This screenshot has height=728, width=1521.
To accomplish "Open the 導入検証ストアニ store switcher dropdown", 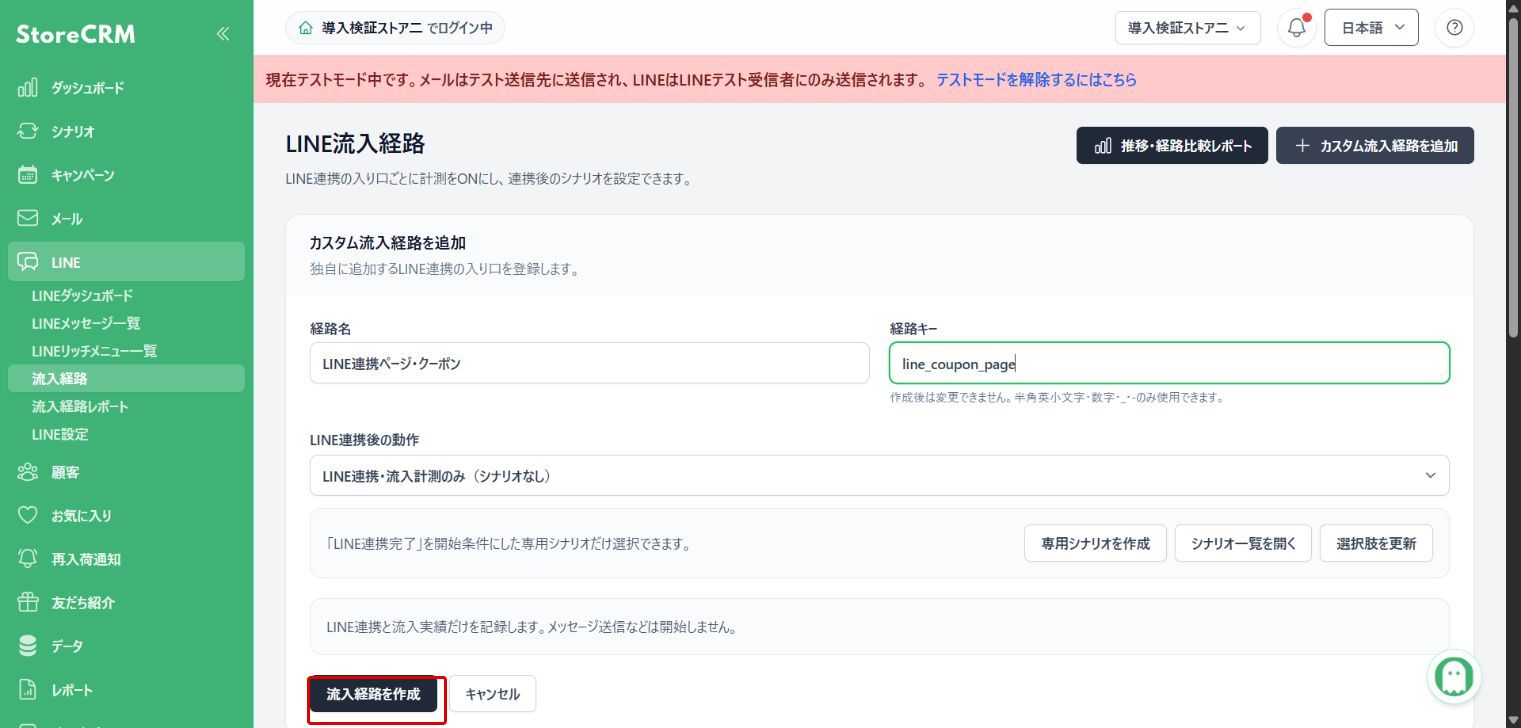I will tap(1188, 28).
